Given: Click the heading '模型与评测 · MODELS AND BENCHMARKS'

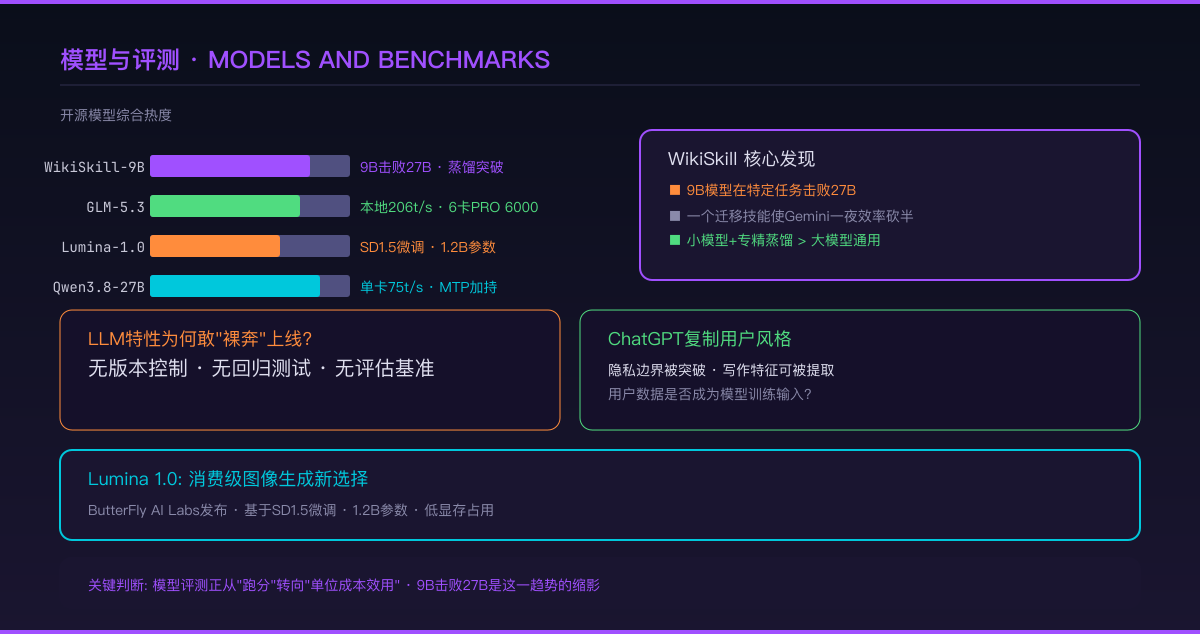Looking at the screenshot, I should tap(305, 60).
